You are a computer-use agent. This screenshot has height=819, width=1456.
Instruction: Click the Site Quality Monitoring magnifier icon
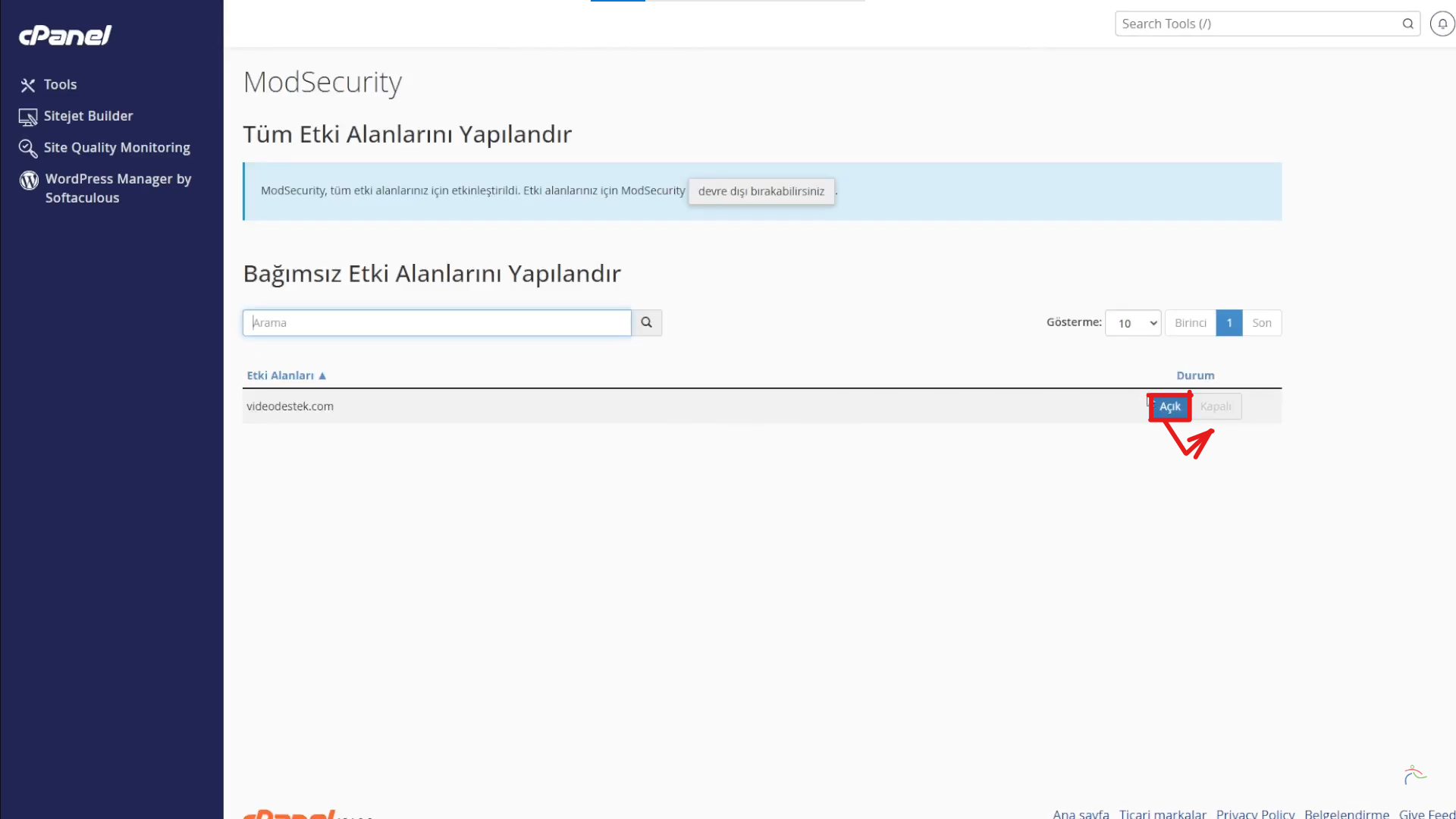coord(27,148)
